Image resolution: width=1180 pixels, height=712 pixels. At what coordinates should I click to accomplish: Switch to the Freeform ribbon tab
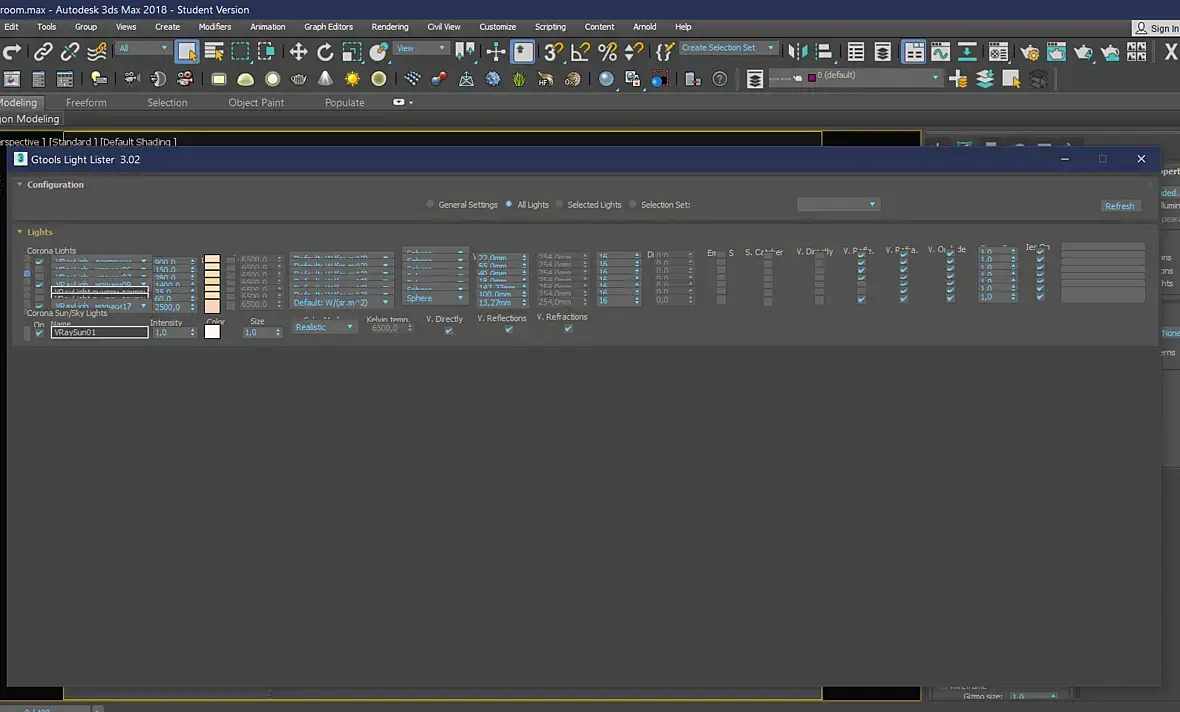point(86,102)
